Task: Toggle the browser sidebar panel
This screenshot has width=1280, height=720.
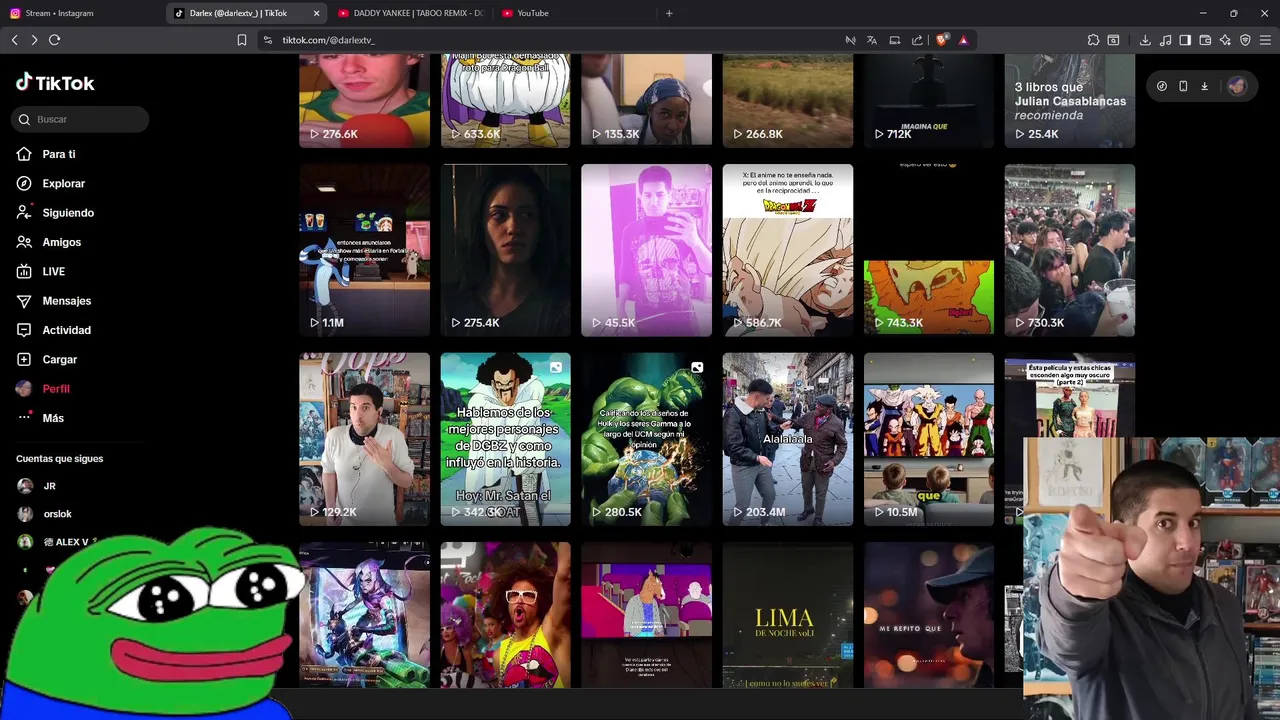Action: [x=1185, y=40]
